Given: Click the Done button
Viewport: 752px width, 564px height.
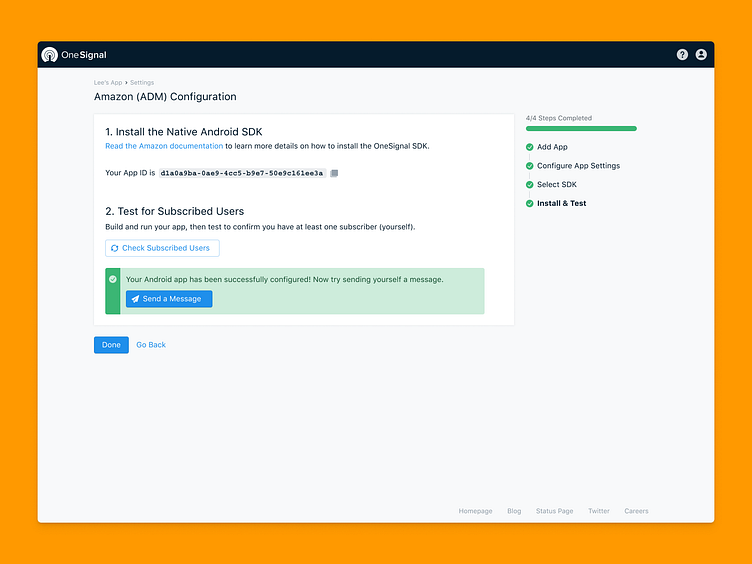Looking at the screenshot, I should click(111, 345).
